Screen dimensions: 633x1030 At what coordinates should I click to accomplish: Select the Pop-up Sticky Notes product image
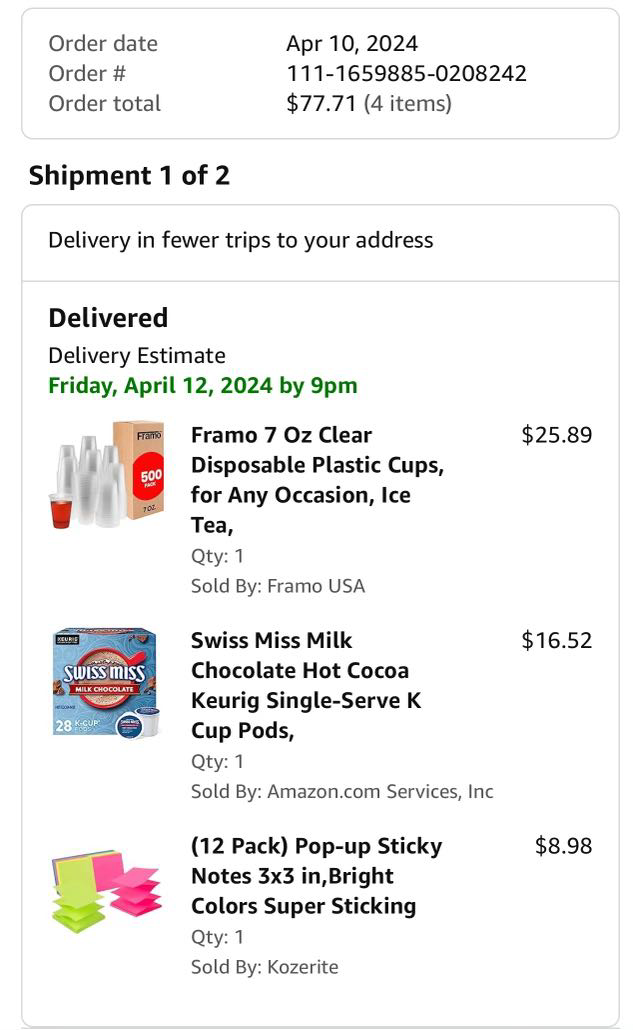pyautogui.click(x=107, y=887)
